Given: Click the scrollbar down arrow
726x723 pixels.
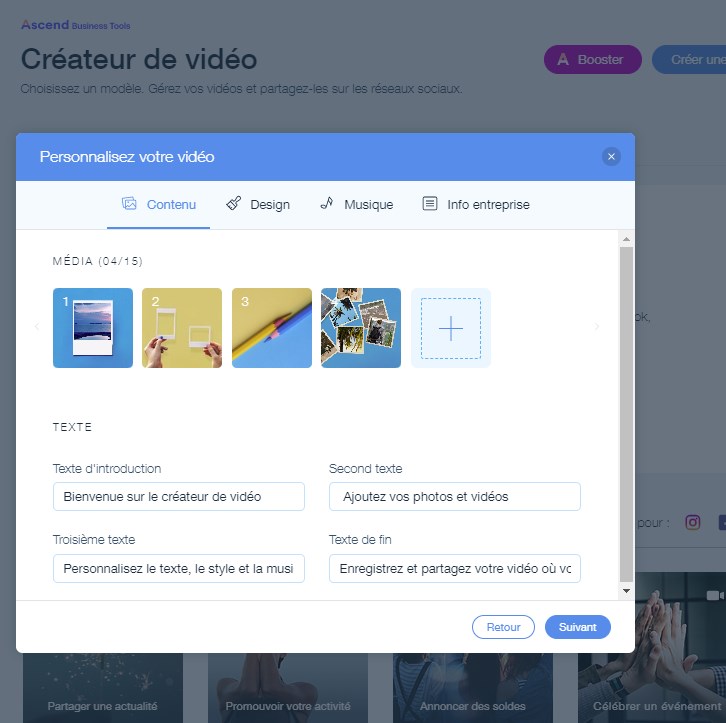Looking at the screenshot, I should pyautogui.click(x=626, y=591).
